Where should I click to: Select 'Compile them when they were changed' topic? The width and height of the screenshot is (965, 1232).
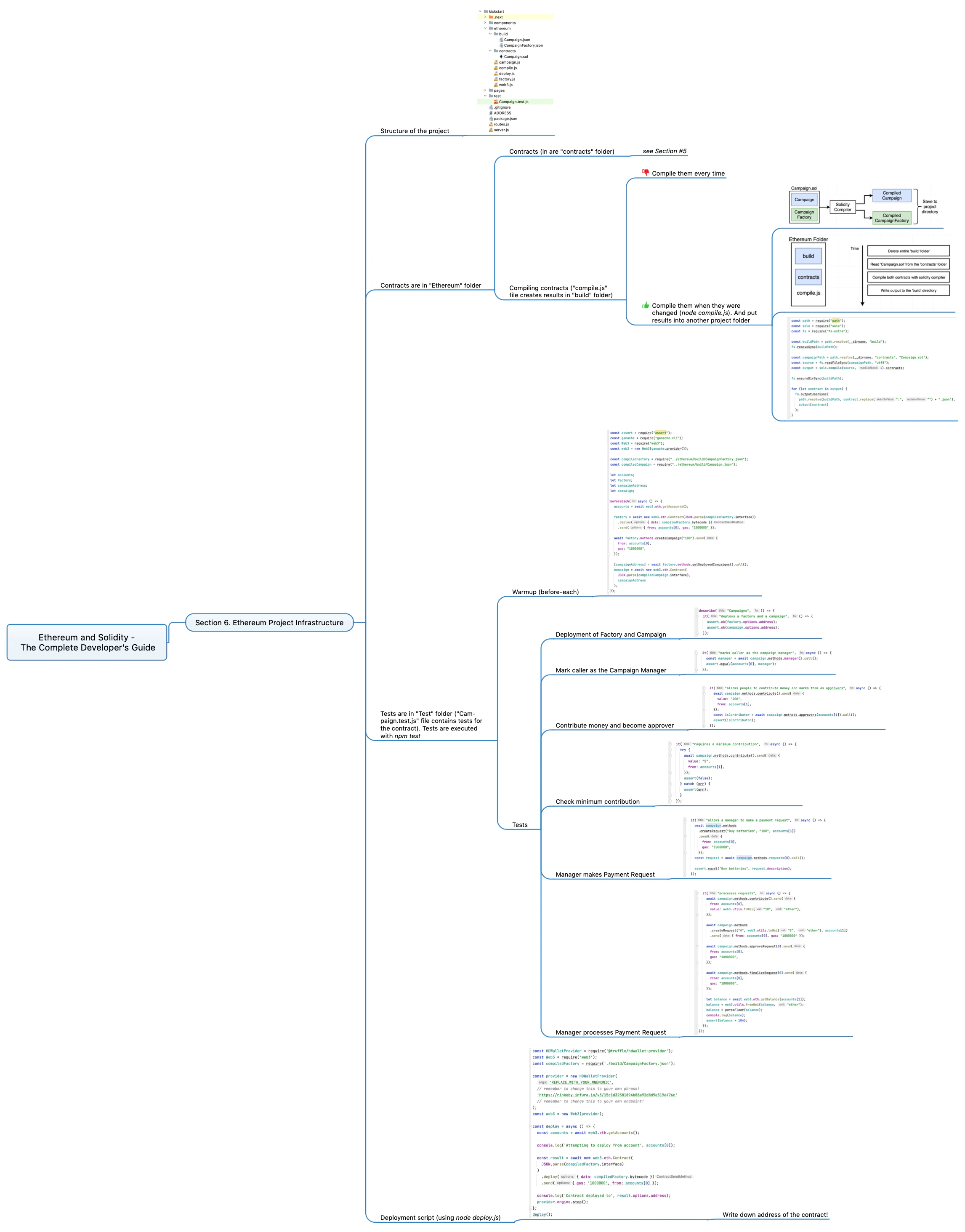pos(704,312)
